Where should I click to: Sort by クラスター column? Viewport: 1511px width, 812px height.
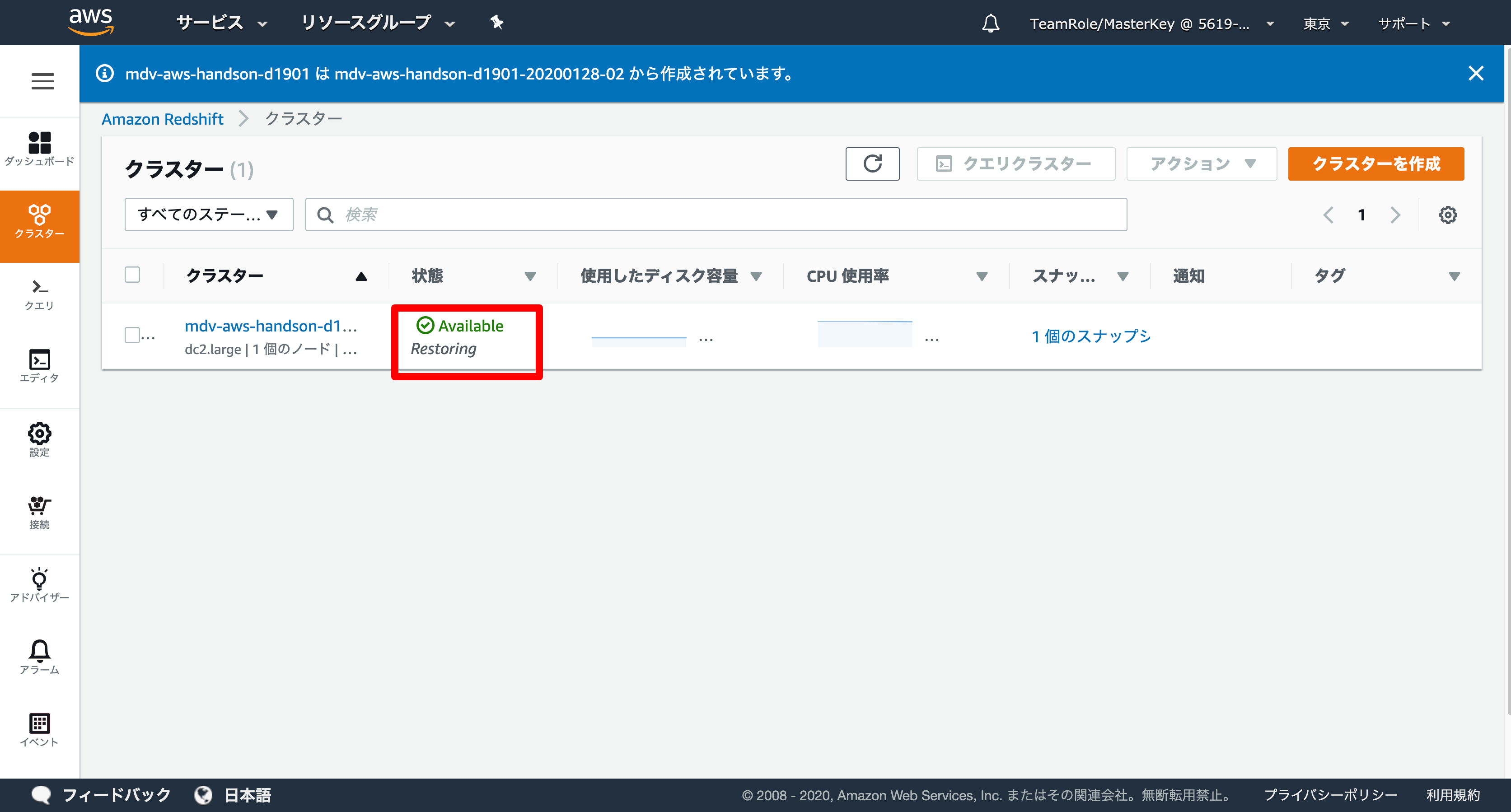pyautogui.click(x=276, y=275)
